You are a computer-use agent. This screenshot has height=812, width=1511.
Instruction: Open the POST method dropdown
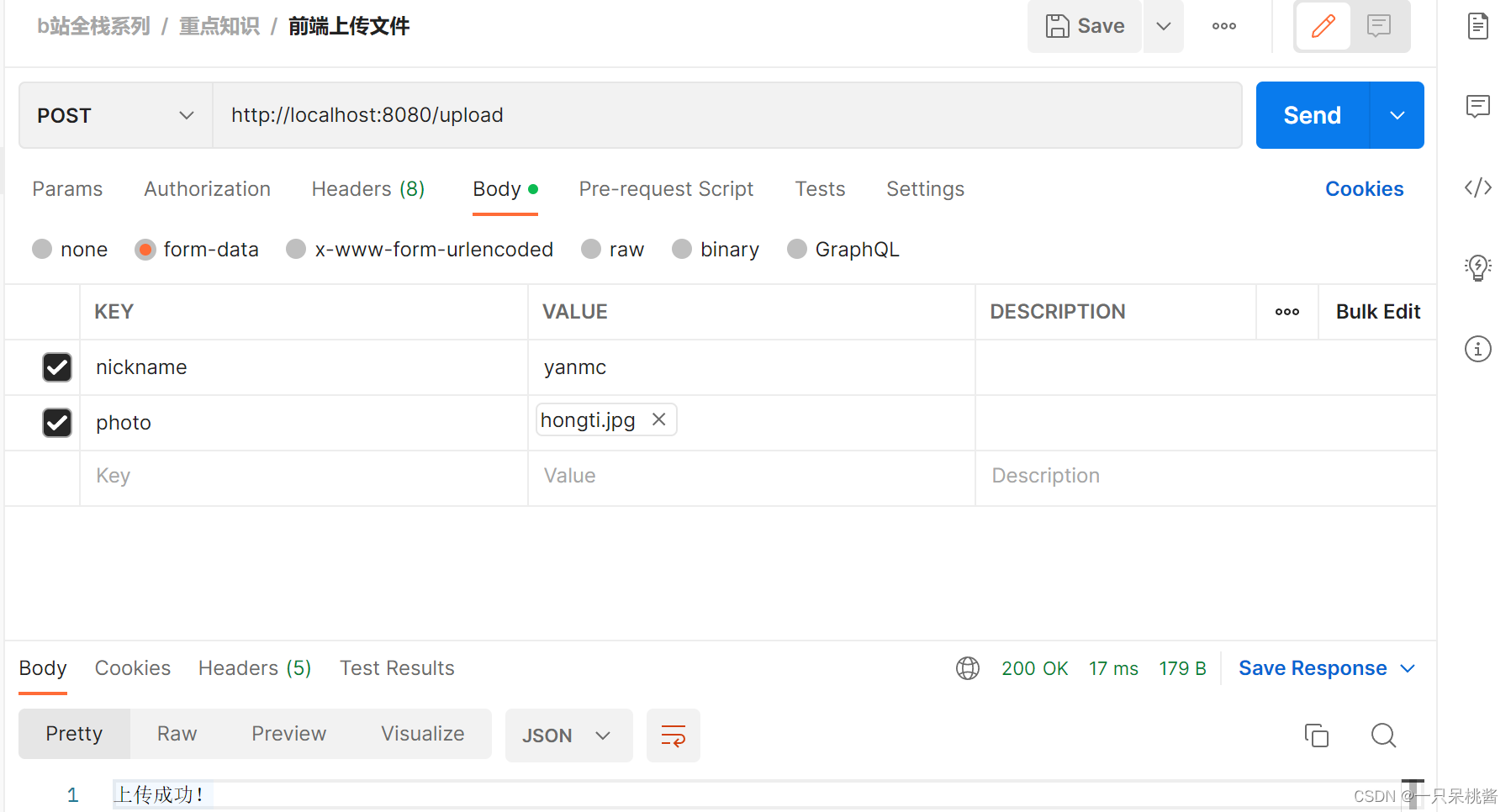(x=116, y=115)
